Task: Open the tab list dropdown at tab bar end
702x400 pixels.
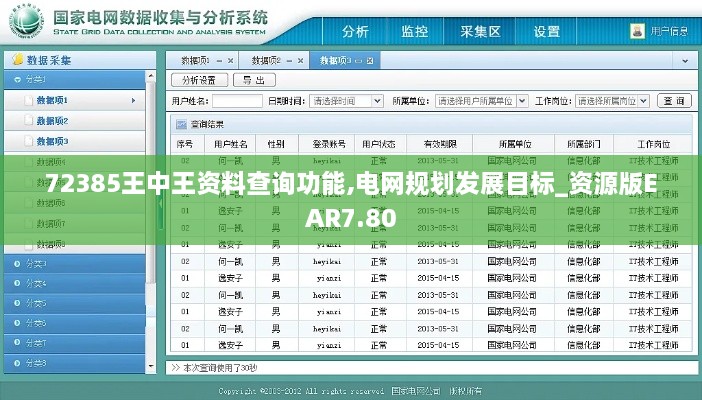Action: [x=685, y=61]
